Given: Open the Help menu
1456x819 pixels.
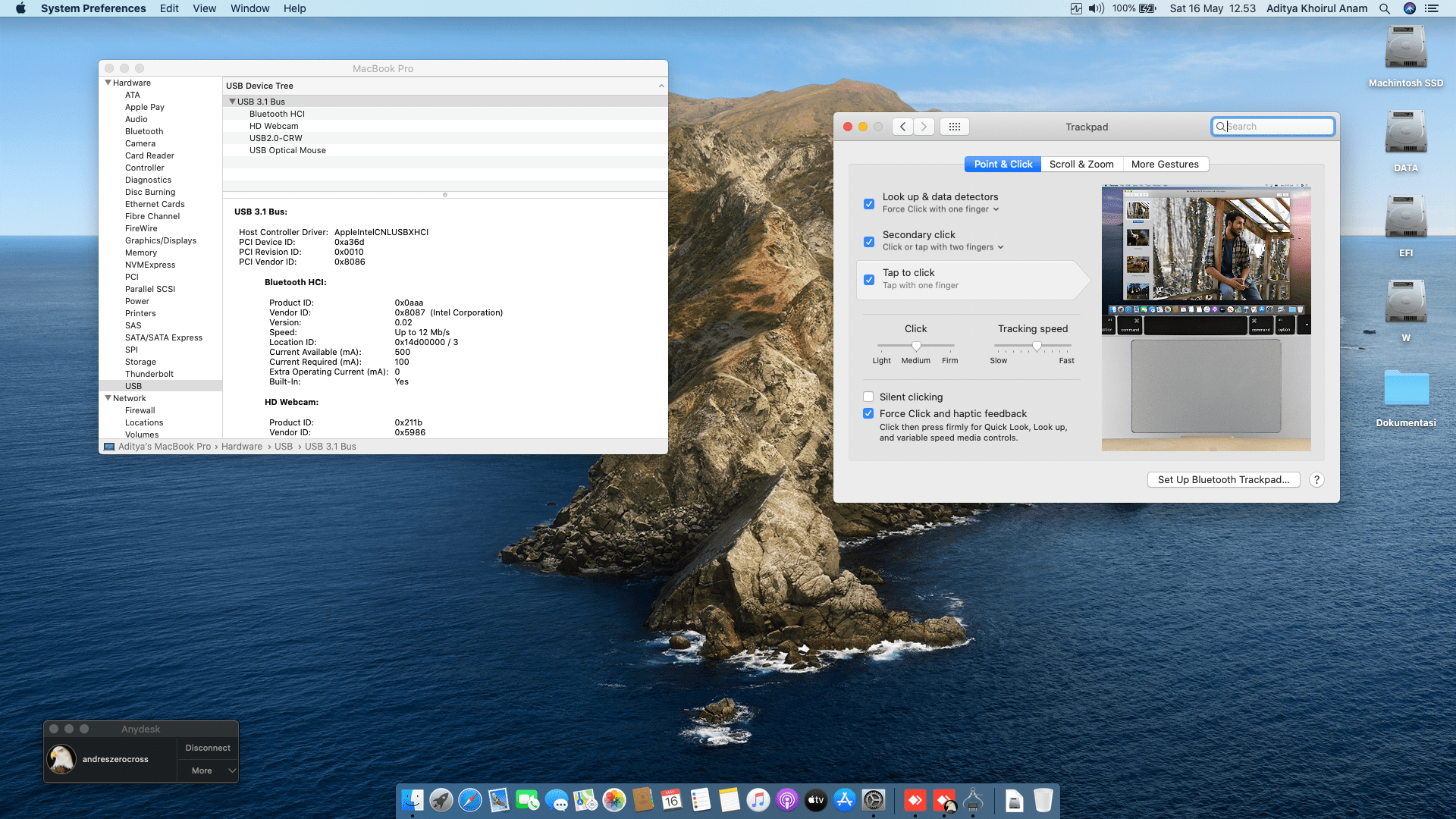Looking at the screenshot, I should (294, 8).
